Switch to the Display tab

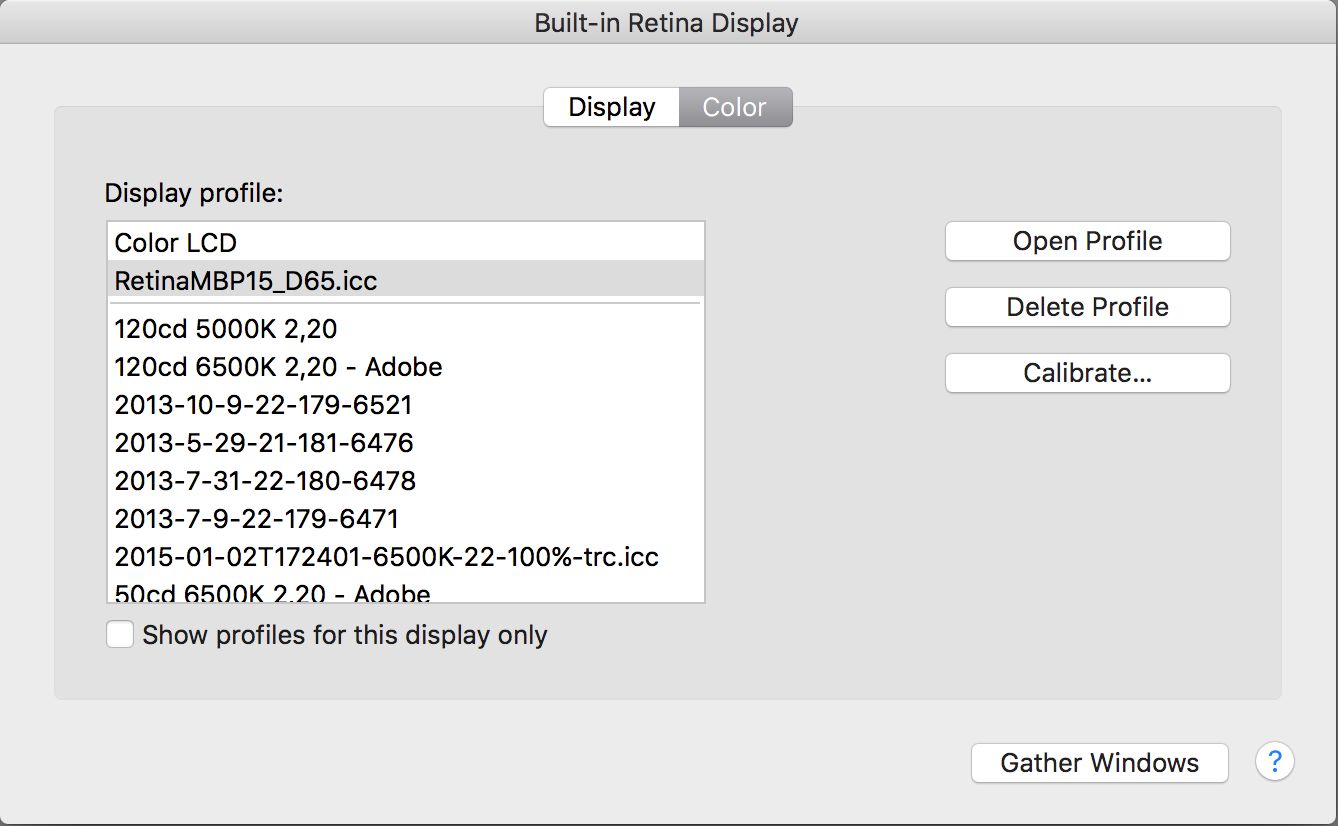(x=612, y=107)
